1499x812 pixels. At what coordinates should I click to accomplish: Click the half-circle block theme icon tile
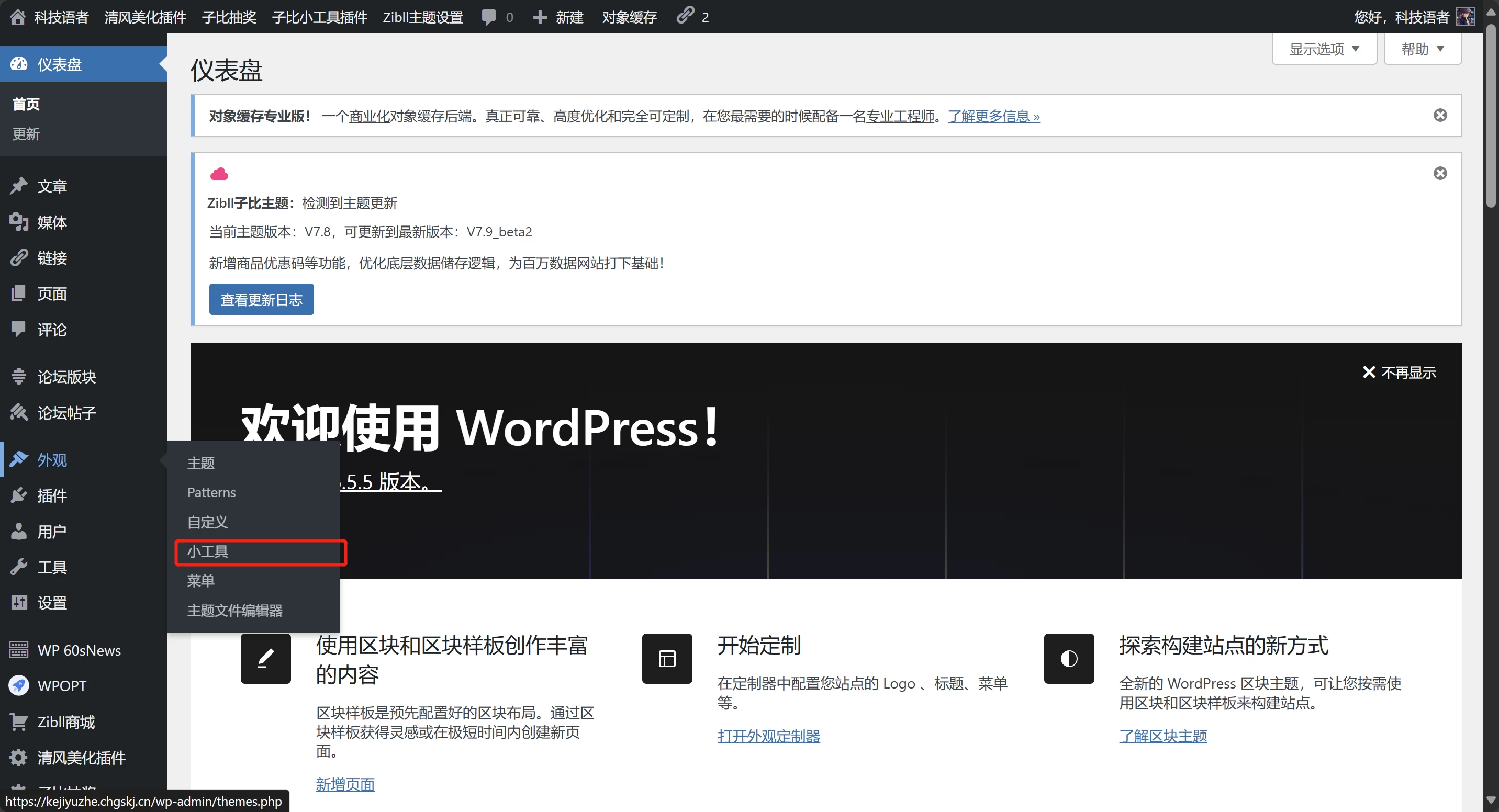click(x=1068, y=658)
